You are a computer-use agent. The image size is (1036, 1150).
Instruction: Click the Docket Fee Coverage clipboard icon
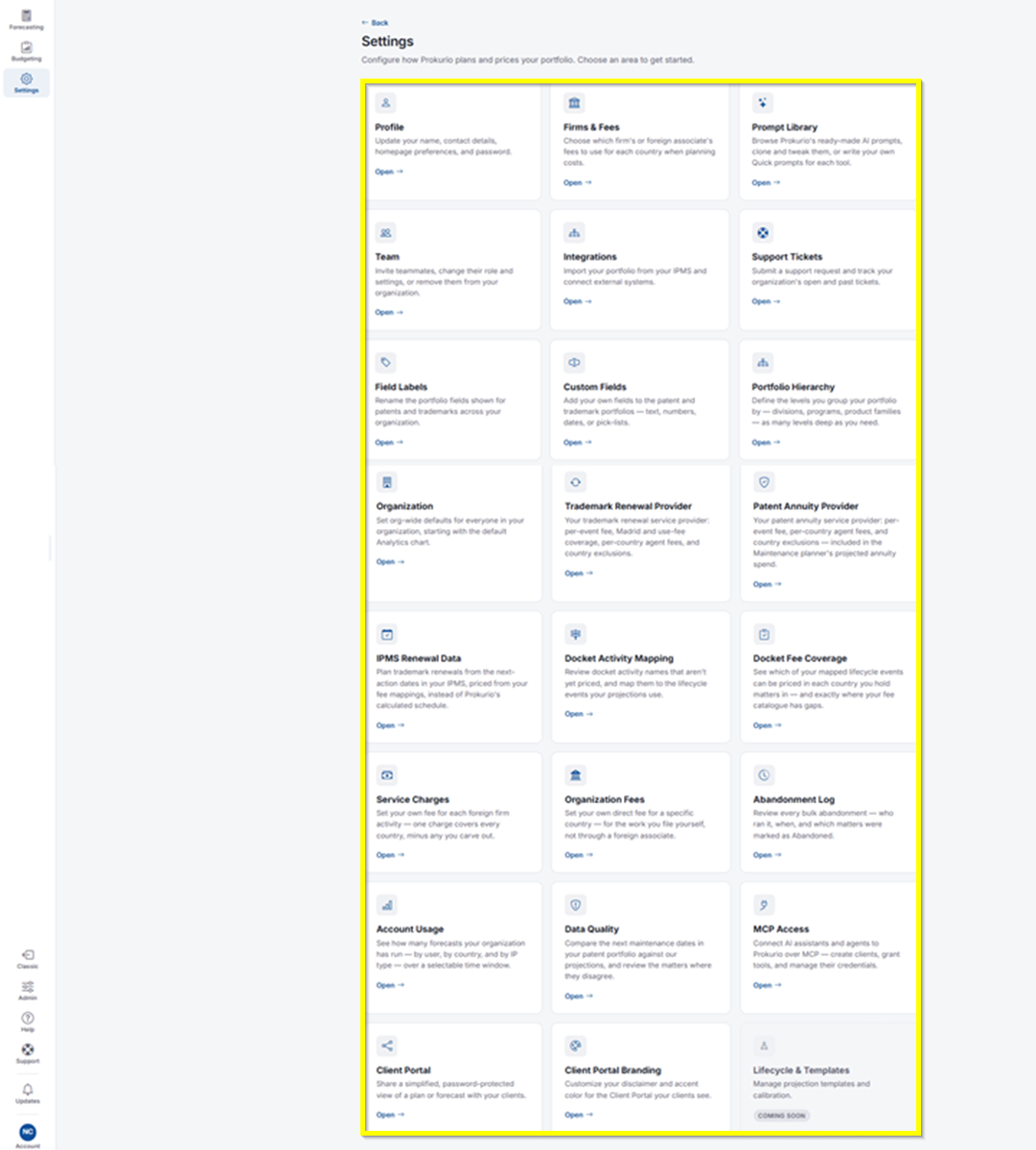pyautogui.click(x=764, y=634)
